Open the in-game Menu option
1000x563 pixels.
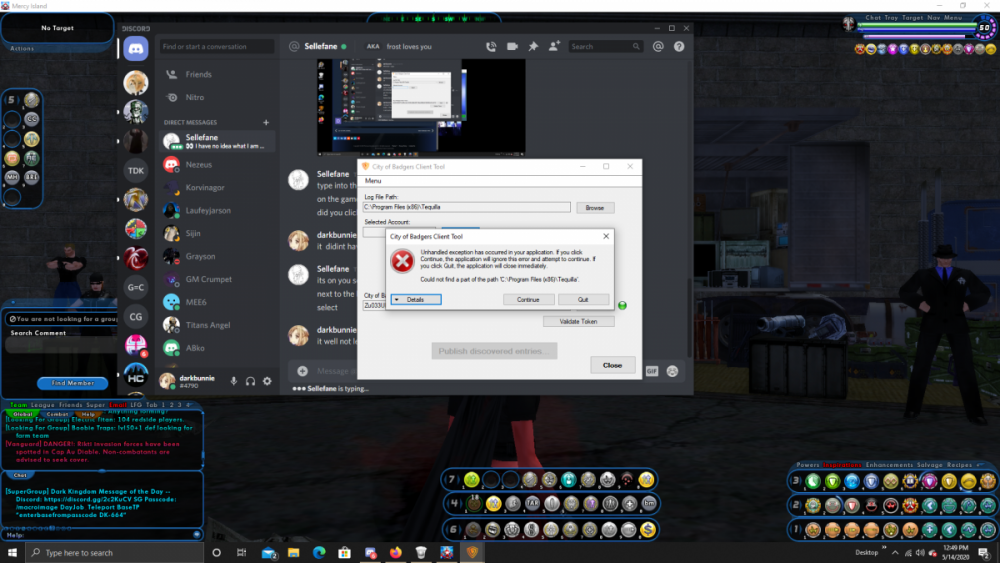(953, 18)
